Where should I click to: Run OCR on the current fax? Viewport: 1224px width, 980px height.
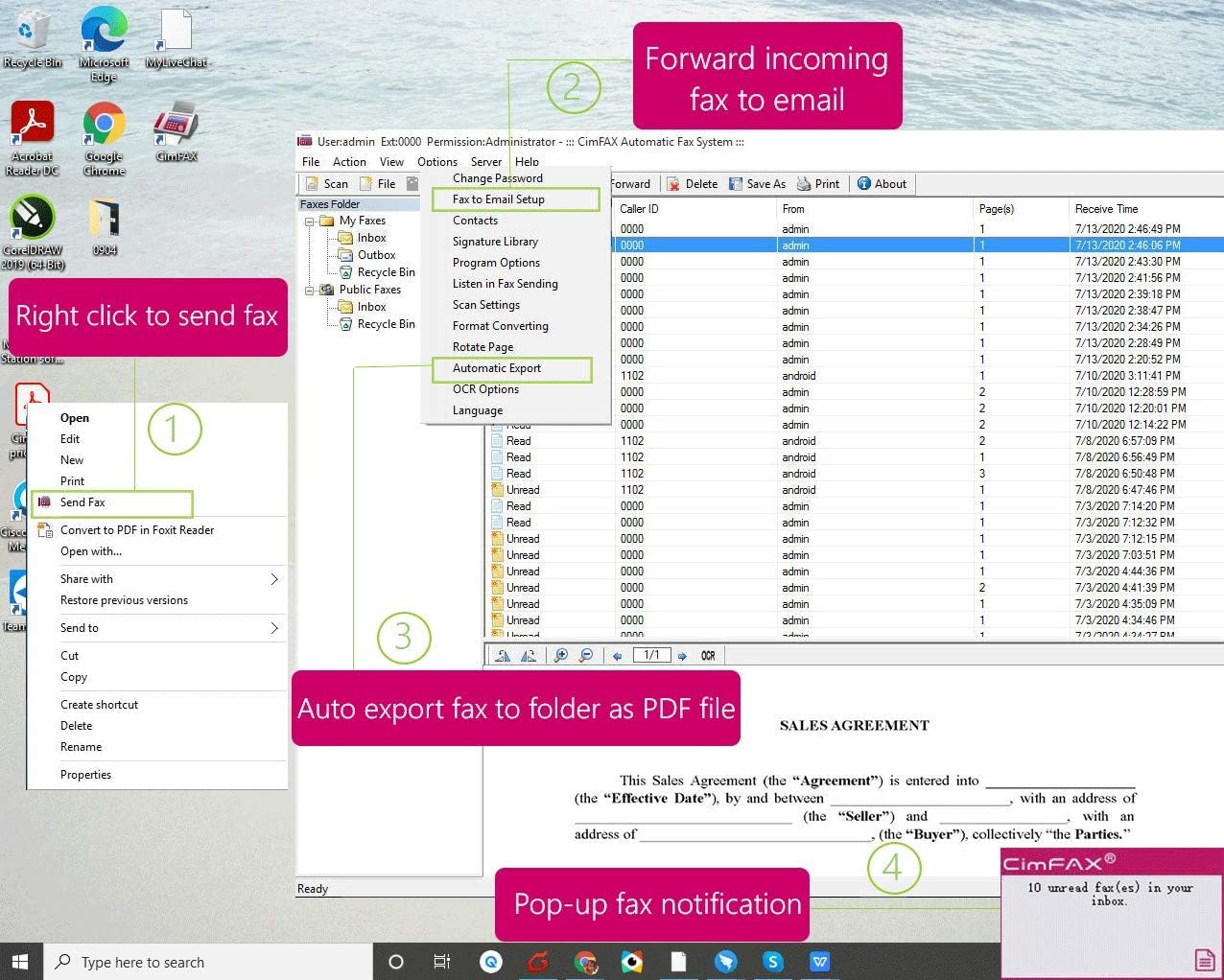[x=707, y=655]
